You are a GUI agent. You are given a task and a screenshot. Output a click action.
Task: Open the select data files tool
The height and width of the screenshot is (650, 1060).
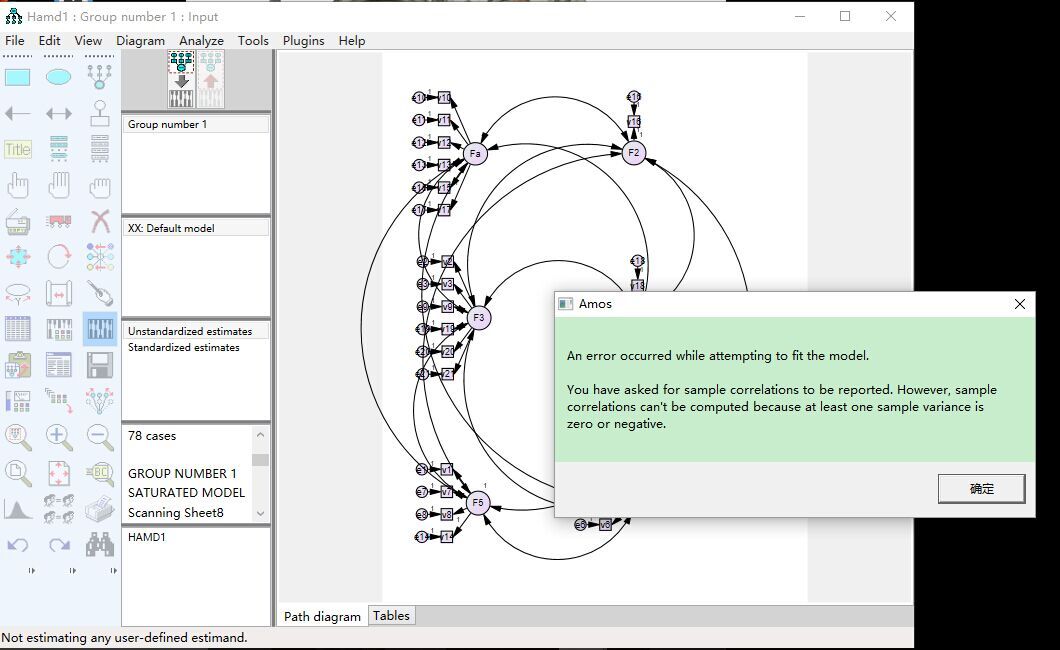coord(18,329)
